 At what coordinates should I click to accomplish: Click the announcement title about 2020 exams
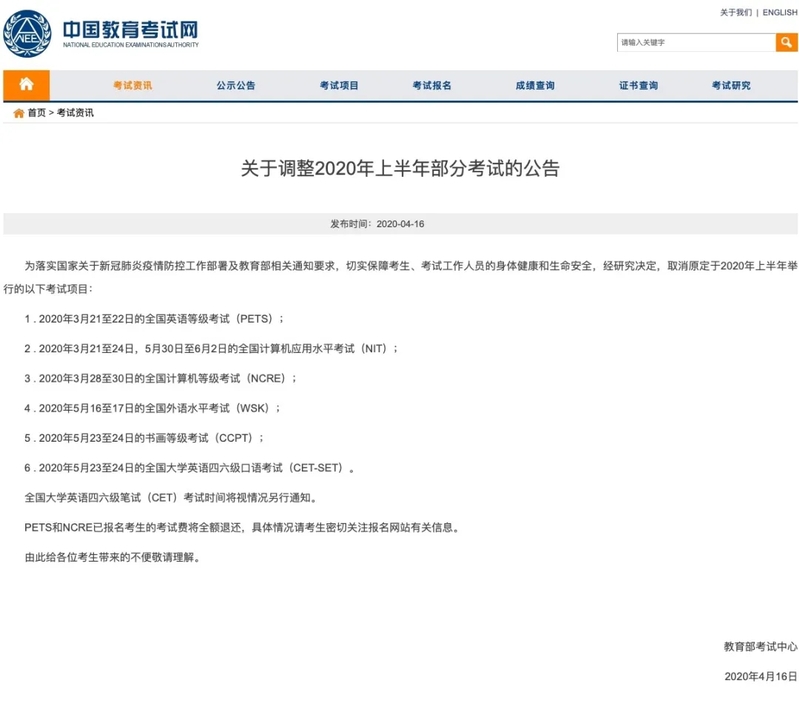point(400,168)
